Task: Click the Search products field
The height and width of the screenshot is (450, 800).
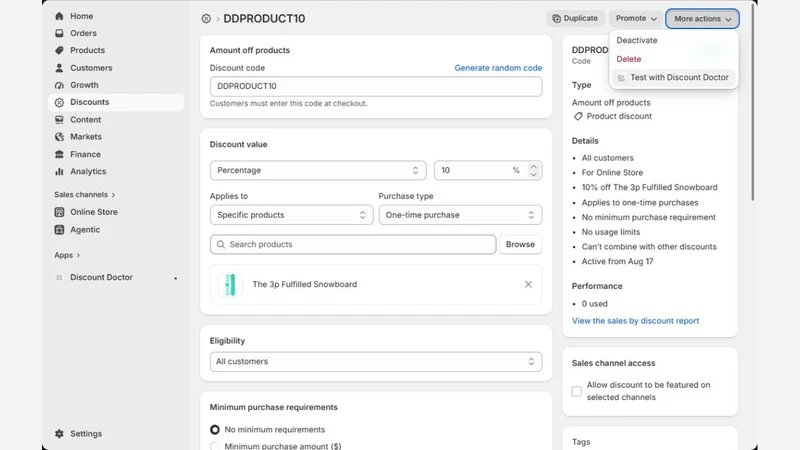Action: click(x=353, y=244)
